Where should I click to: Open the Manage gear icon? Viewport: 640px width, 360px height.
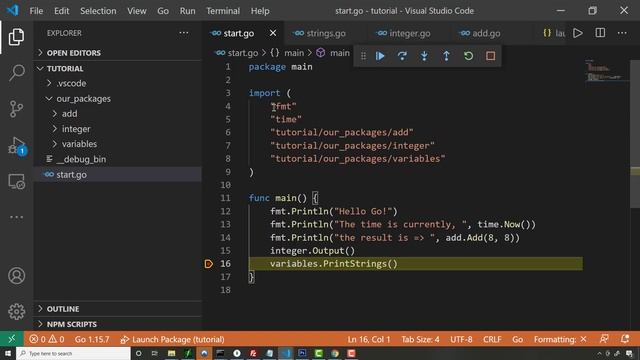point(16,311)
